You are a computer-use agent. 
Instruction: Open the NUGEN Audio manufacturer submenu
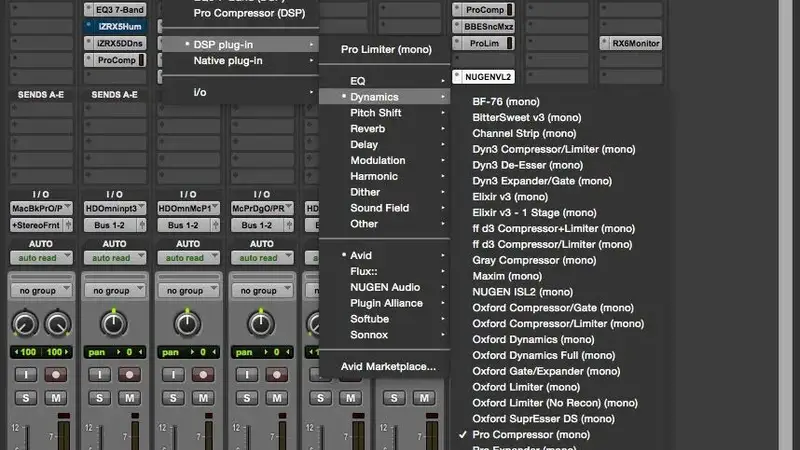(385, 287)
